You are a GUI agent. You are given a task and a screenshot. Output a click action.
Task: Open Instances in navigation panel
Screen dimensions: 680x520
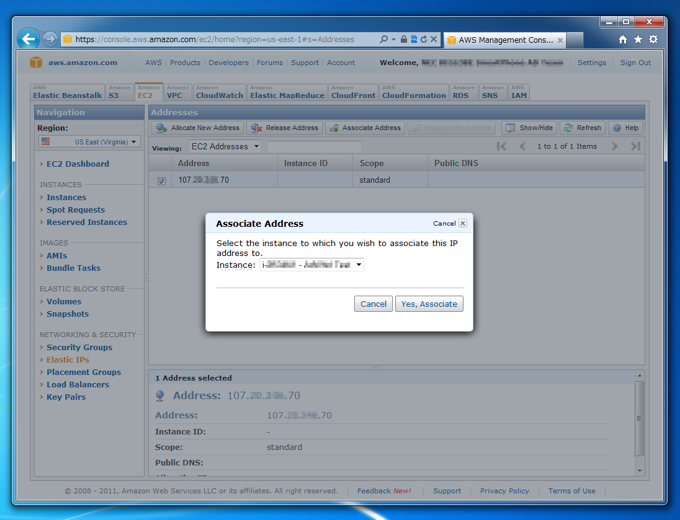tap(66, 197)
